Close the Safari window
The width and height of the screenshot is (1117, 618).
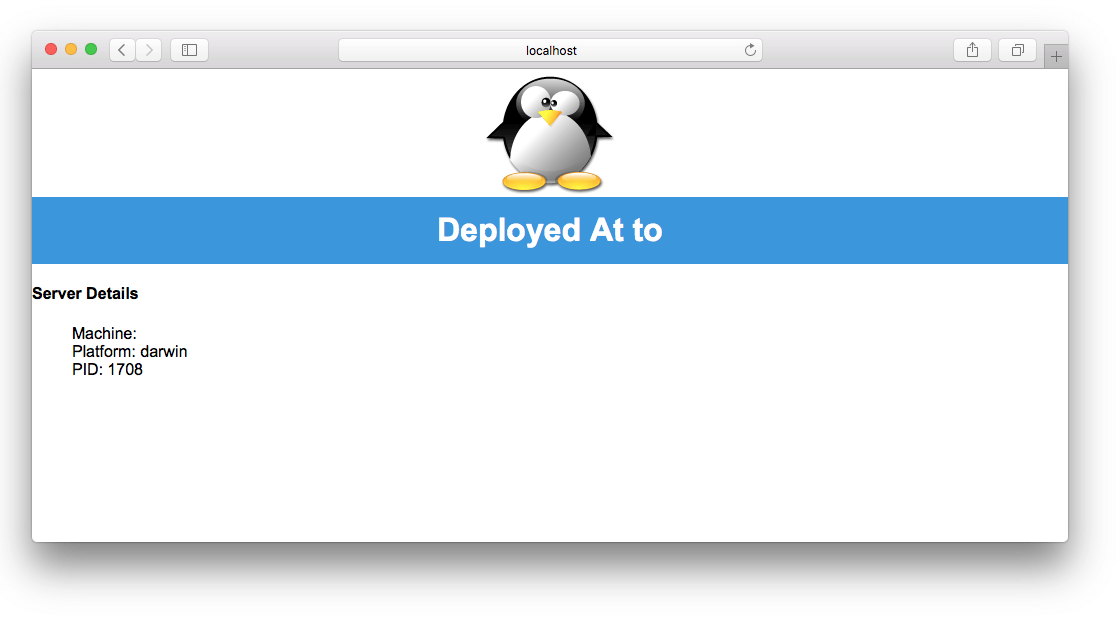click(51, 49)
